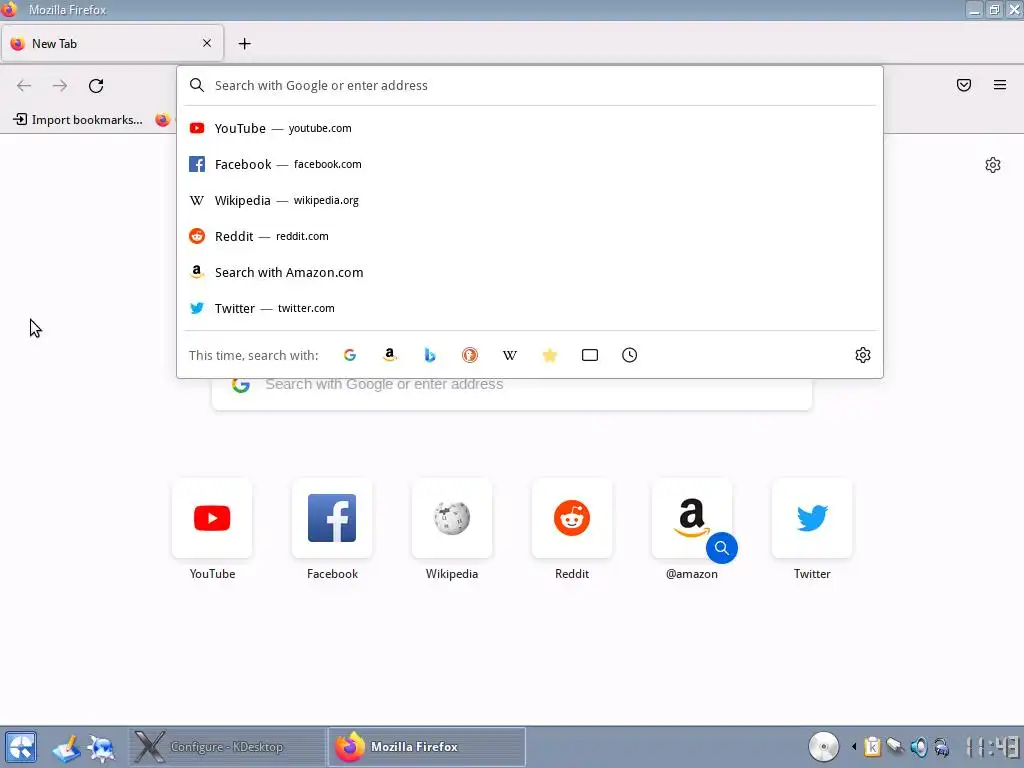Open a new tab with plus button

(244, 44)
